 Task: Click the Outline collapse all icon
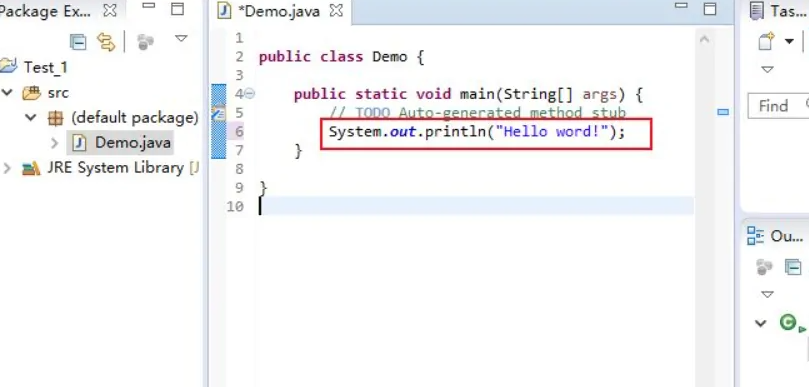tap(794, 267)
